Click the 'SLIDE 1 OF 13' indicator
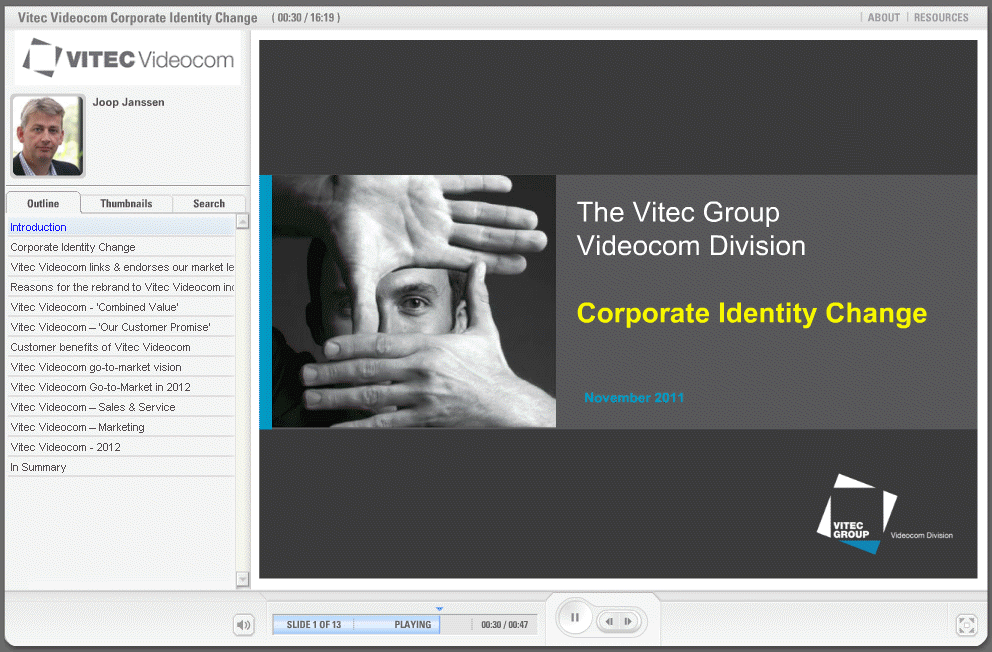This screenshot has width=992, height=652. [314, 625]
